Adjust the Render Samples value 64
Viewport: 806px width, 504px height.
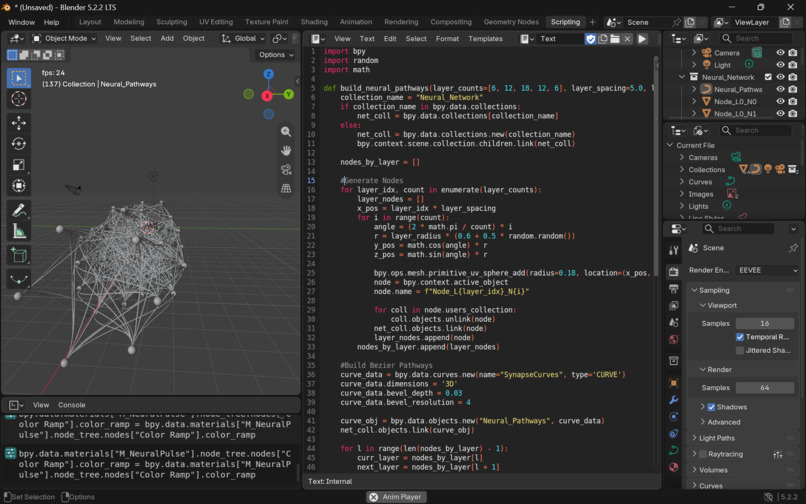coord(765,388)
